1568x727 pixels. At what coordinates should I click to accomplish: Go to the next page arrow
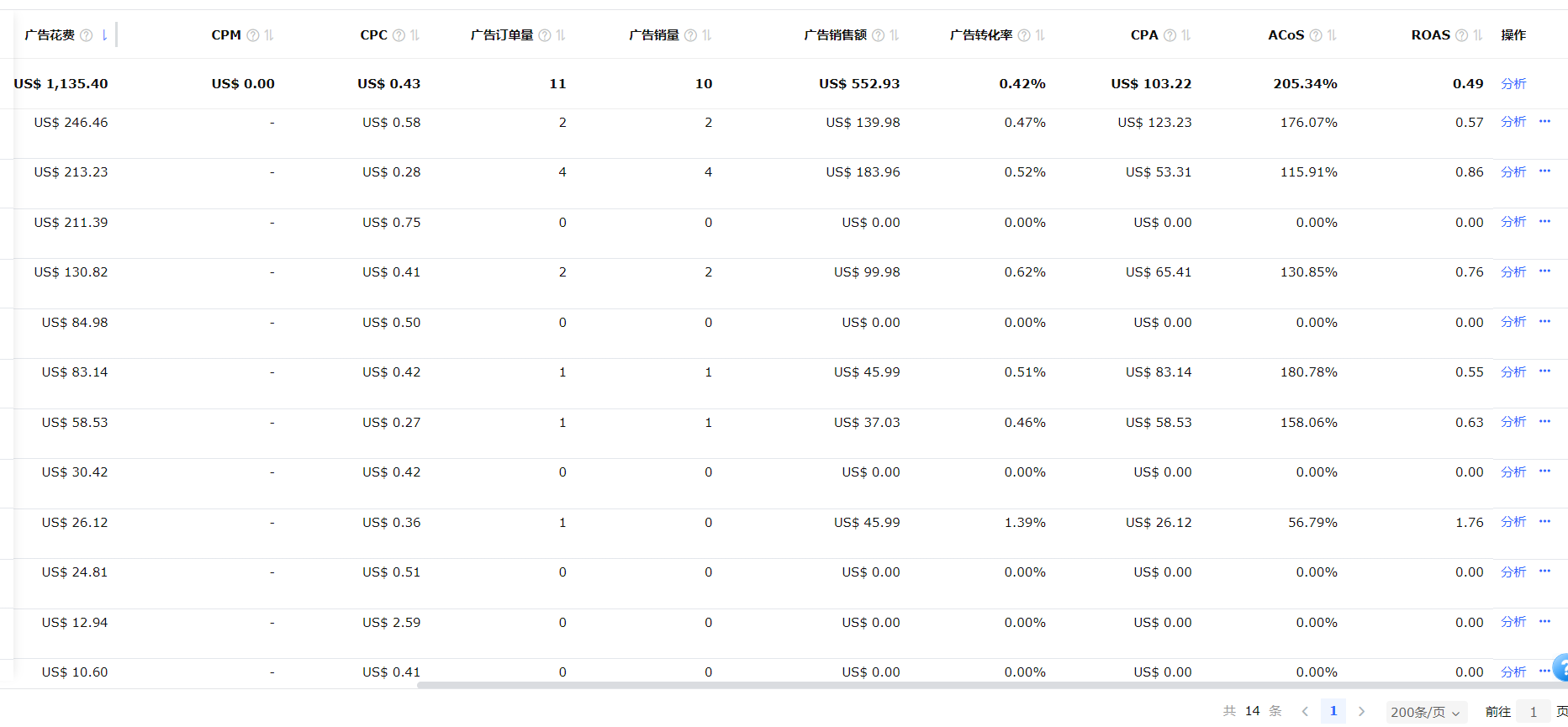pyautogui.click(x=1361, y=711)
